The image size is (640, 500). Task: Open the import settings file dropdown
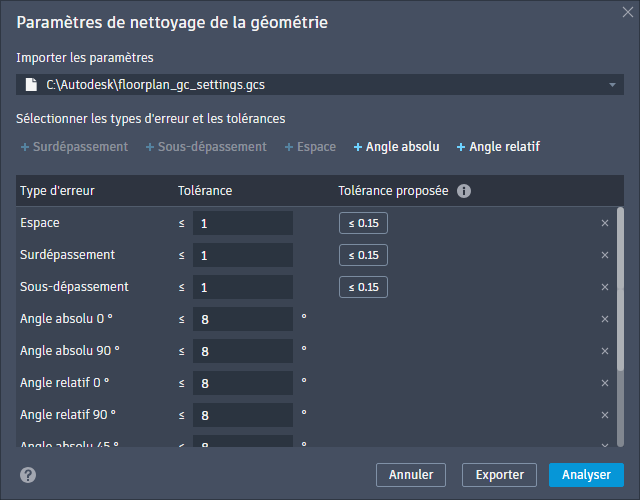[611, 86]
